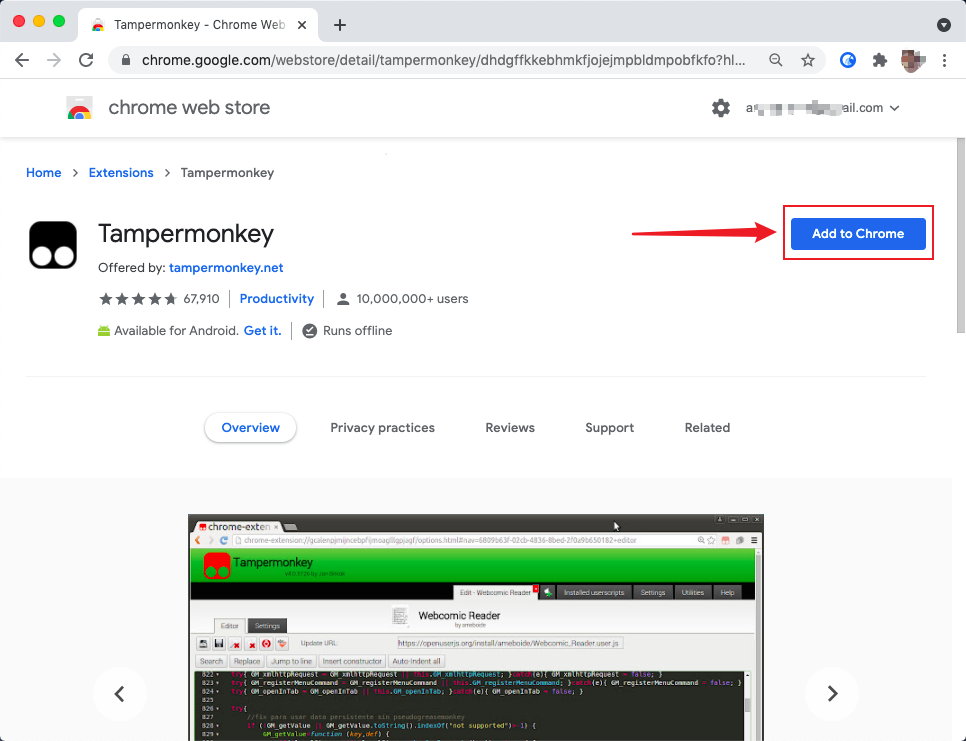The height and width of the screenshot is (741, 966).
Task: Open the Productivity category link
Action: point(277,298)
